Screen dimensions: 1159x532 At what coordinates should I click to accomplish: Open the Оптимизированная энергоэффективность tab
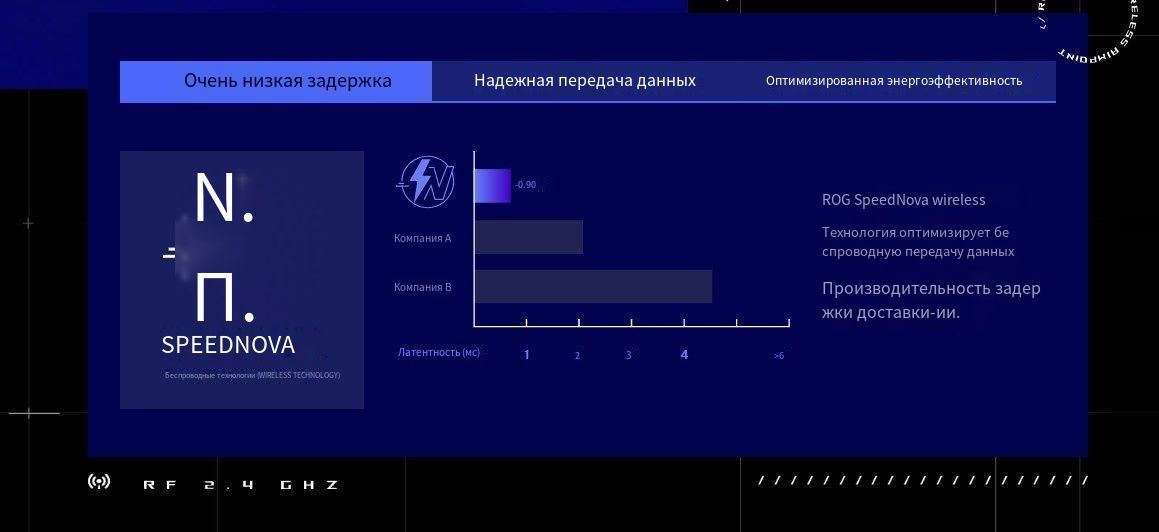click(893, 81)
